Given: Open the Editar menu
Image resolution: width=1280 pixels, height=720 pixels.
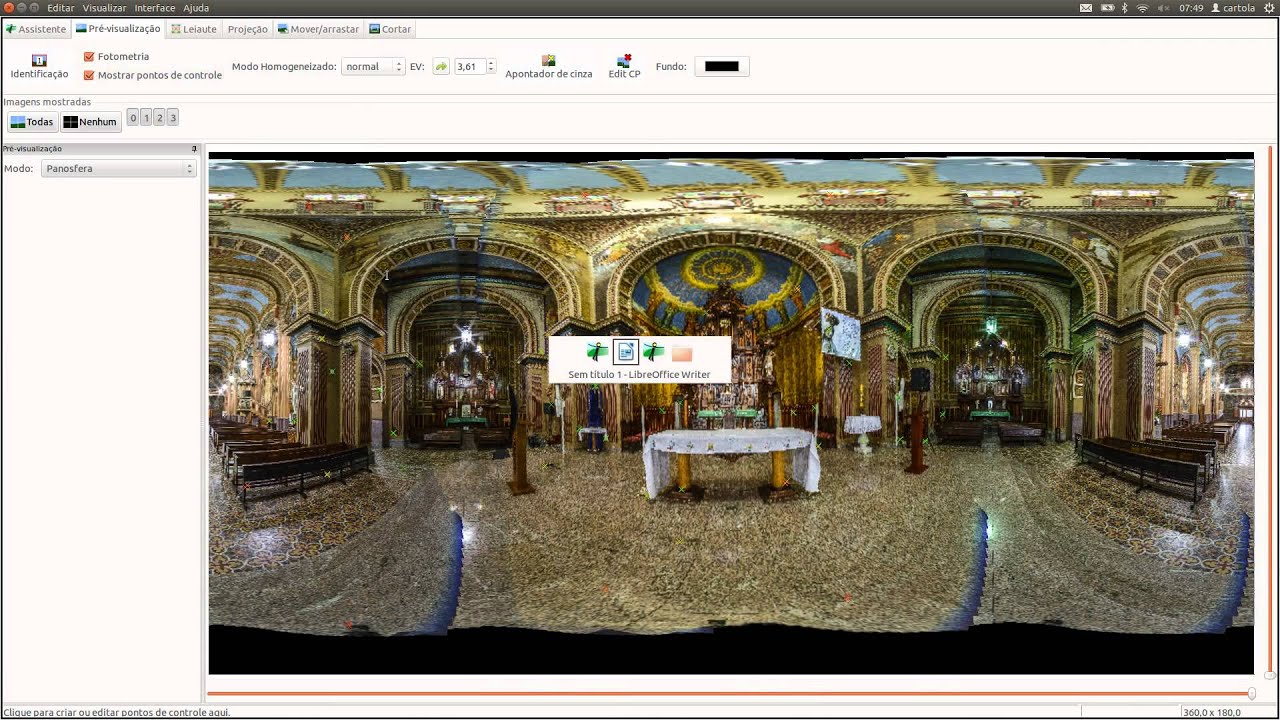Looking at the screenshot, I should (x=60, y=8).
